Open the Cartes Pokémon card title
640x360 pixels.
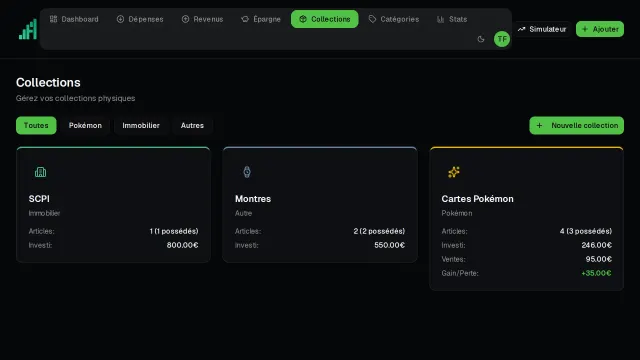pos(477,199)
